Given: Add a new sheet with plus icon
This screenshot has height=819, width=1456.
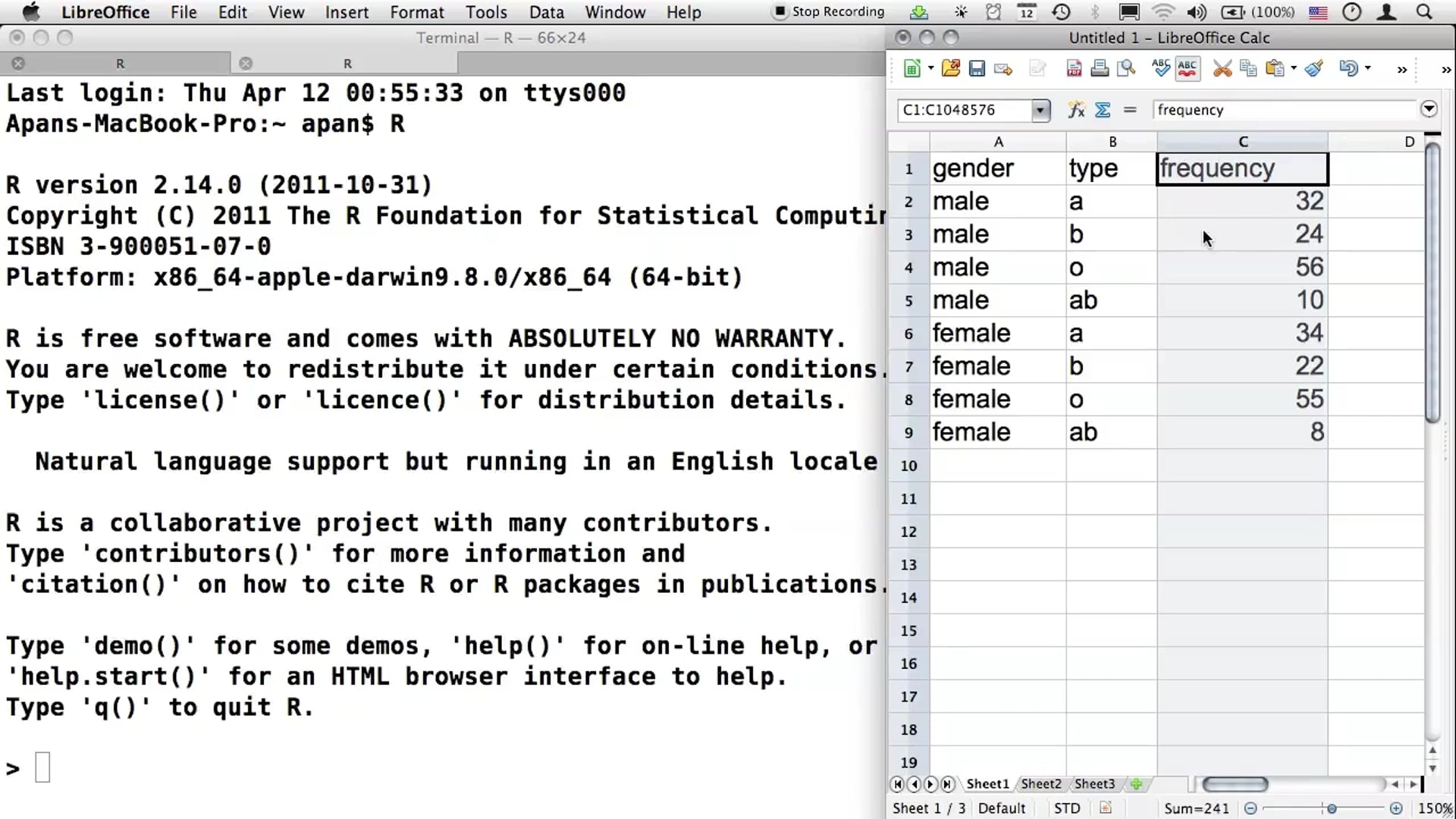Looking at the screenshot, I should coord(1136,784).
